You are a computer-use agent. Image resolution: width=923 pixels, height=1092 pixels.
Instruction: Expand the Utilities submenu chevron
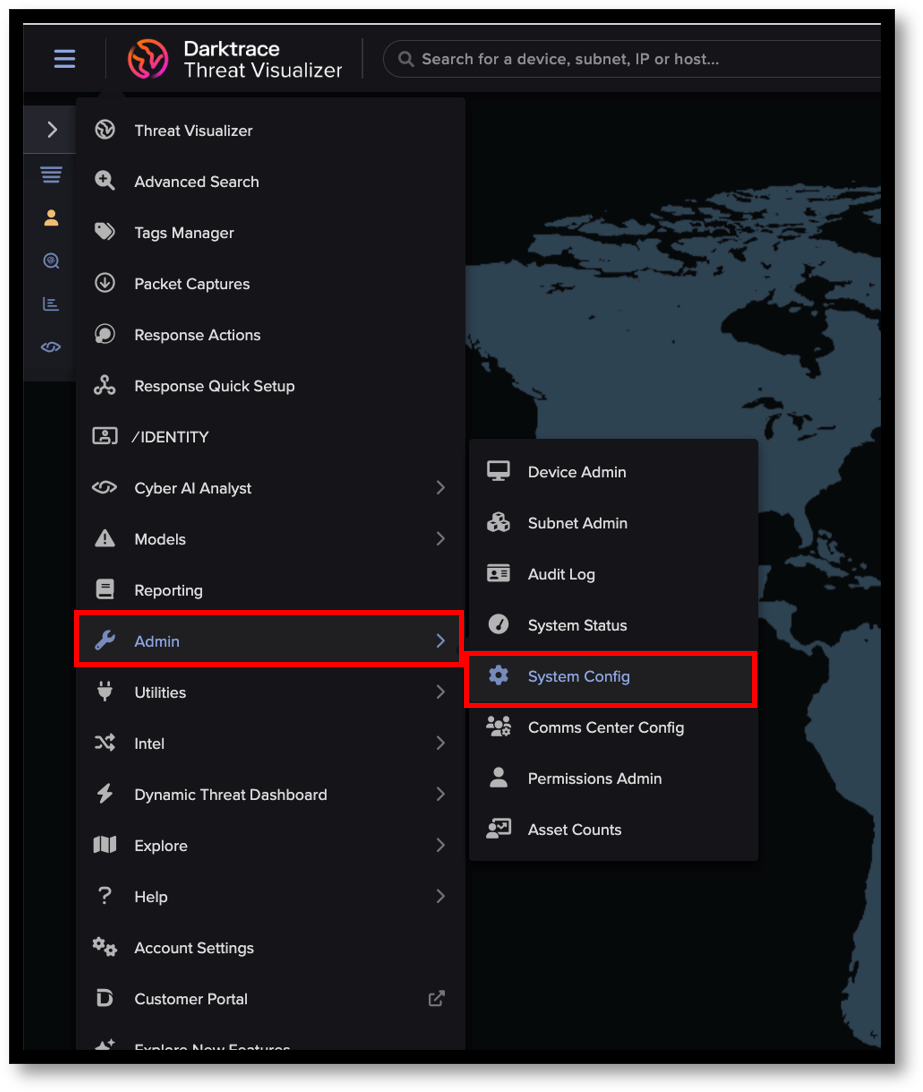pyautogui.click(x=440, y=692)
